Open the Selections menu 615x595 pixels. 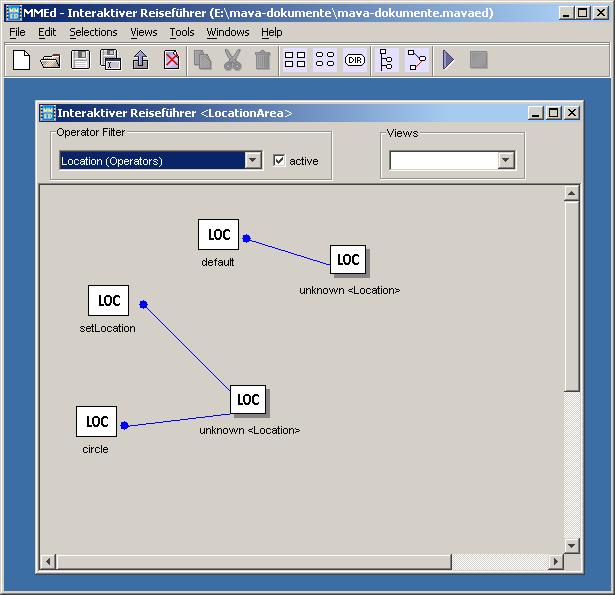coord(93,32)
